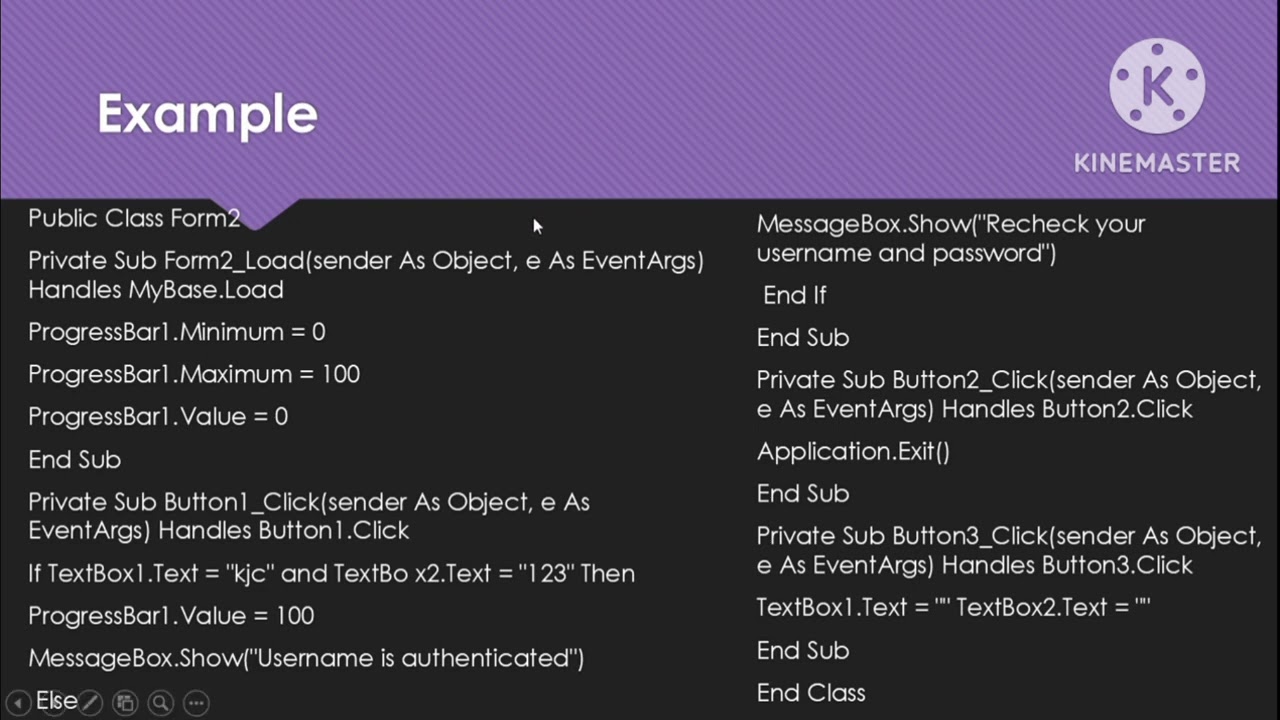
Task: Open more slideshow options ellipsis button
Action: (197, 703)
